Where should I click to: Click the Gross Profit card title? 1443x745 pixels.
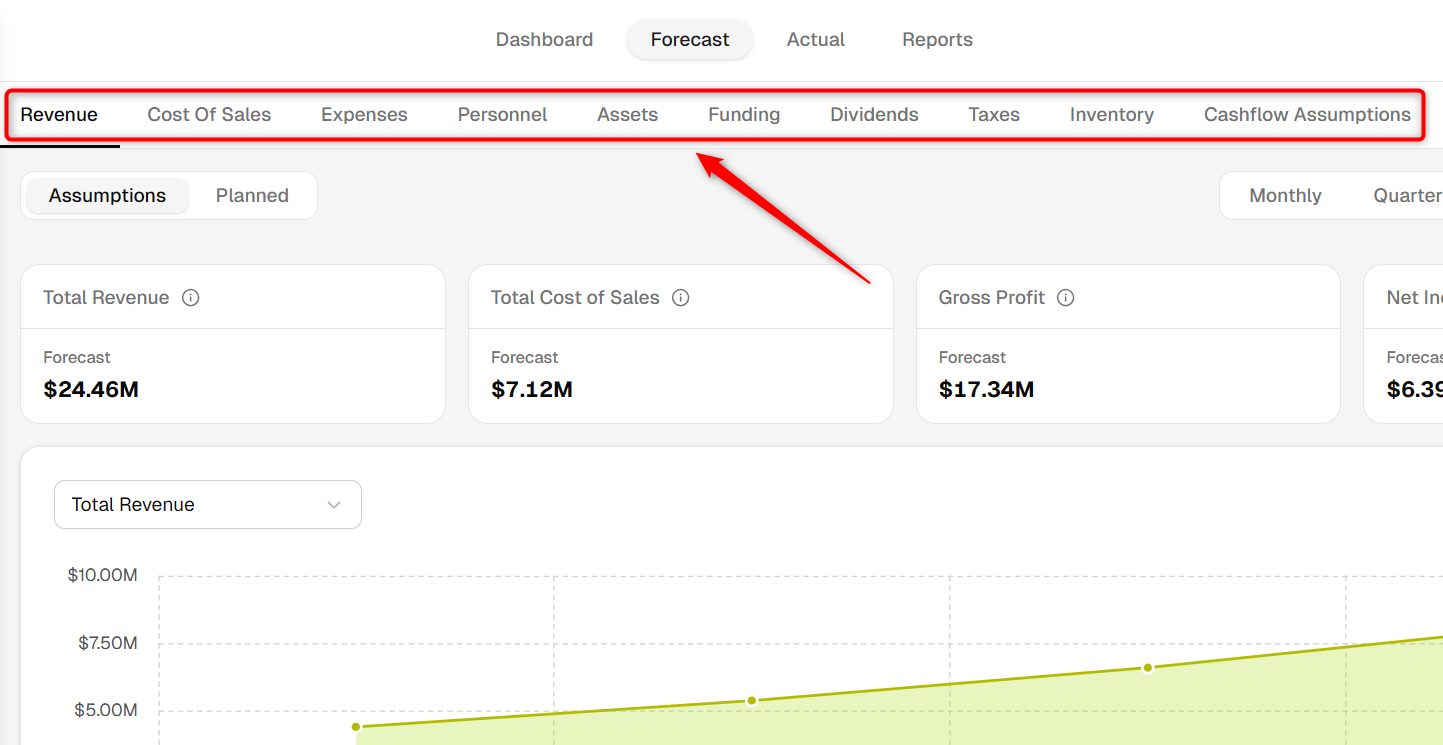(x=992, y=298)
